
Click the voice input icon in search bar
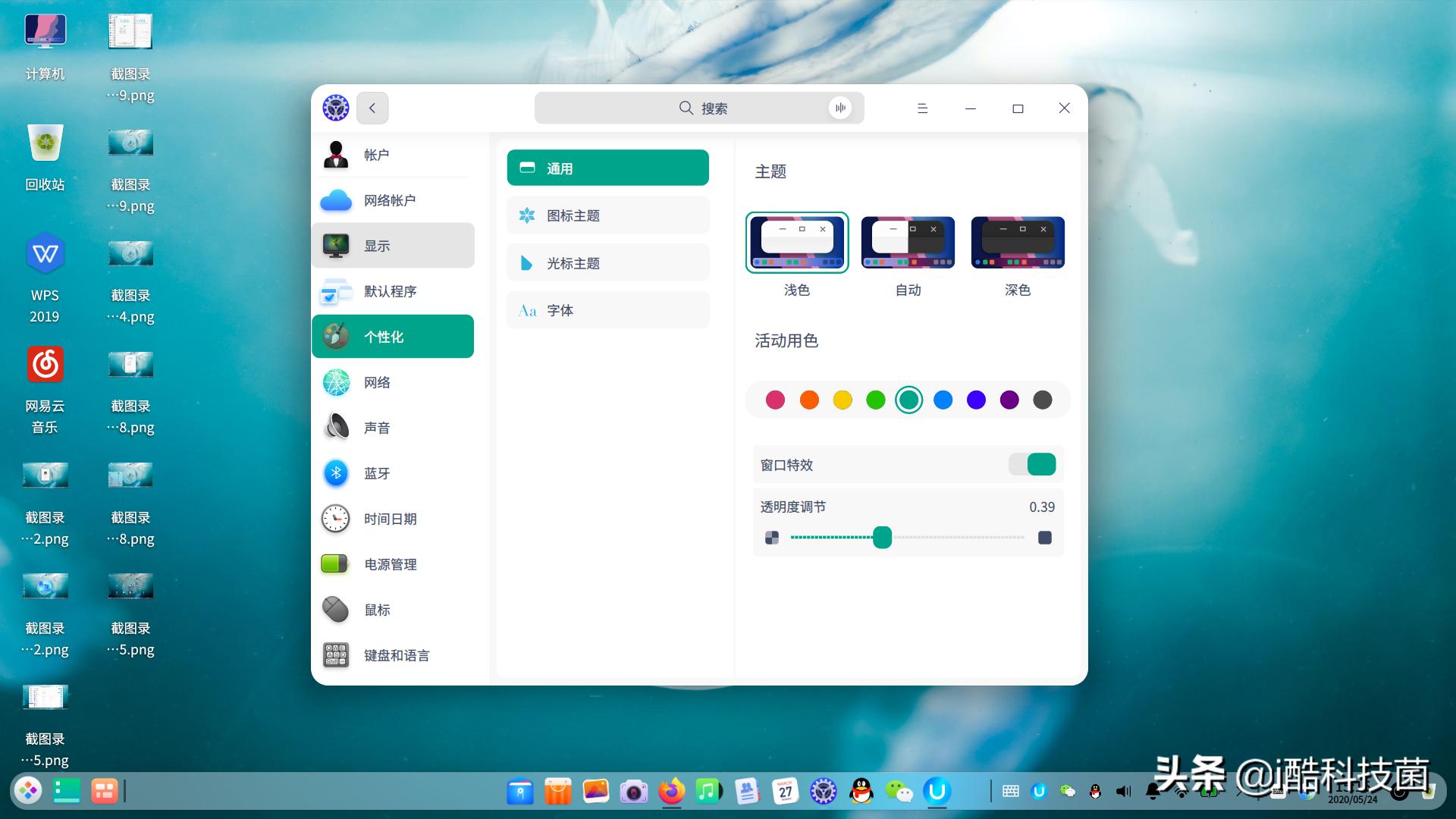pyautogui.click(x=839, y=108)
